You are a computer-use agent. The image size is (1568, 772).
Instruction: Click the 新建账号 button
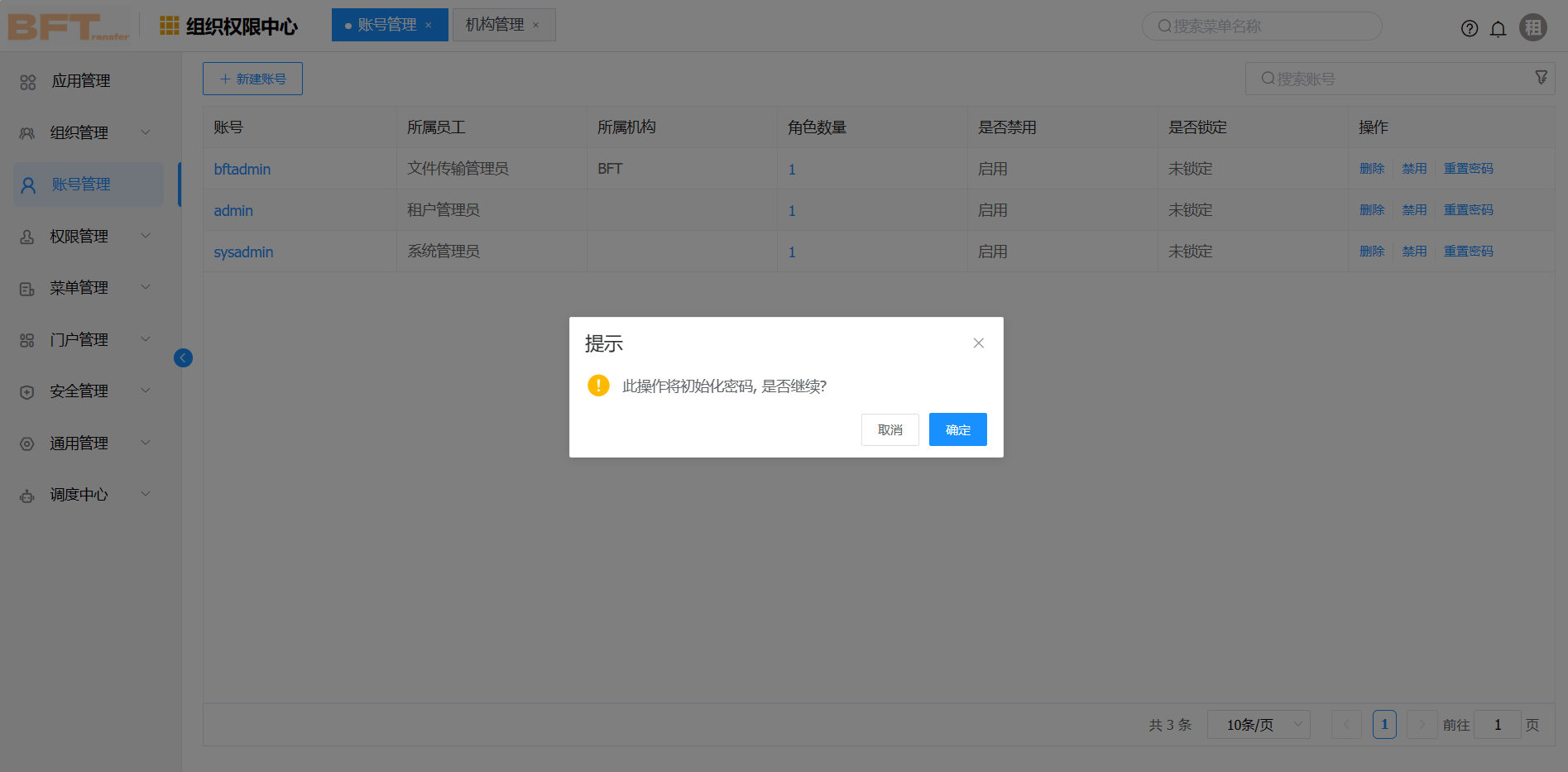[x=252, y=79]
